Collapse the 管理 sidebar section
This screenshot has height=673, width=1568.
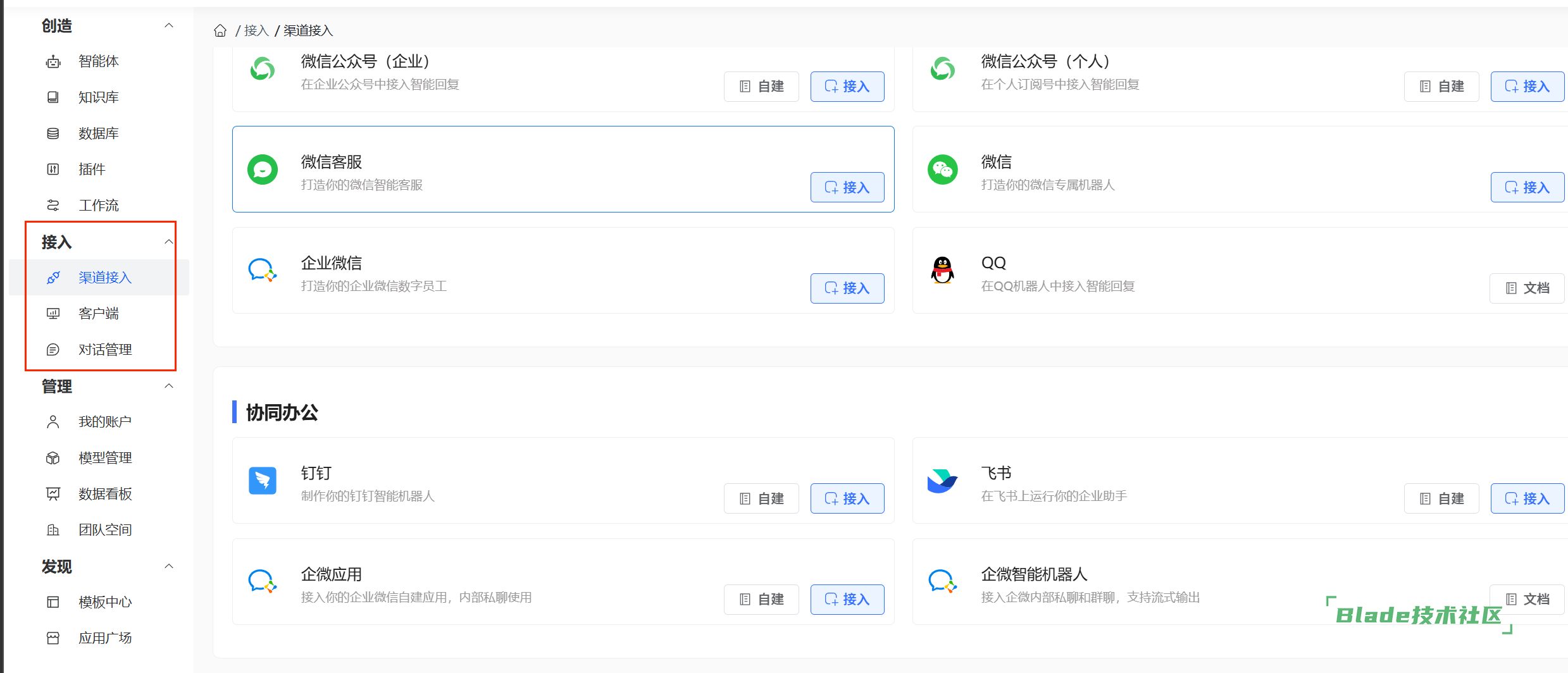(169, 386)
